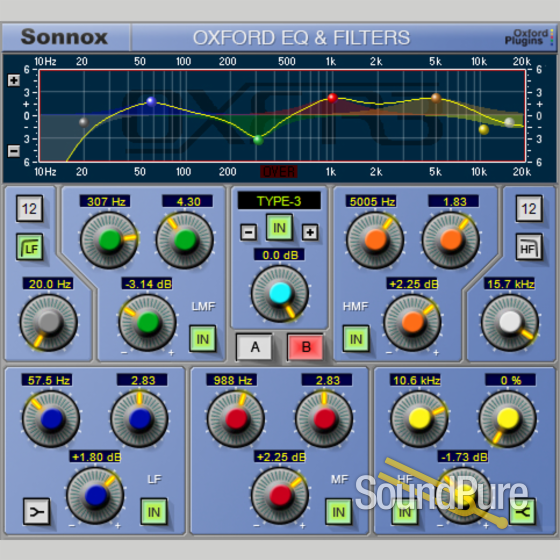Click the high filter slope 12 button
560x560 pixels.
[529, 209]
